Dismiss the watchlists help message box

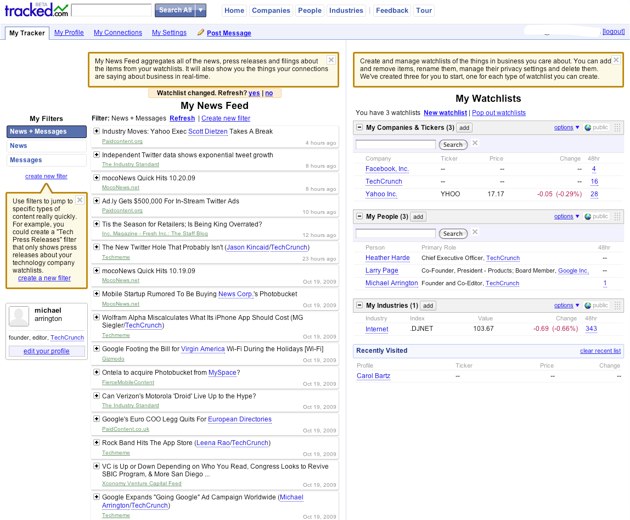pos(617,59)
